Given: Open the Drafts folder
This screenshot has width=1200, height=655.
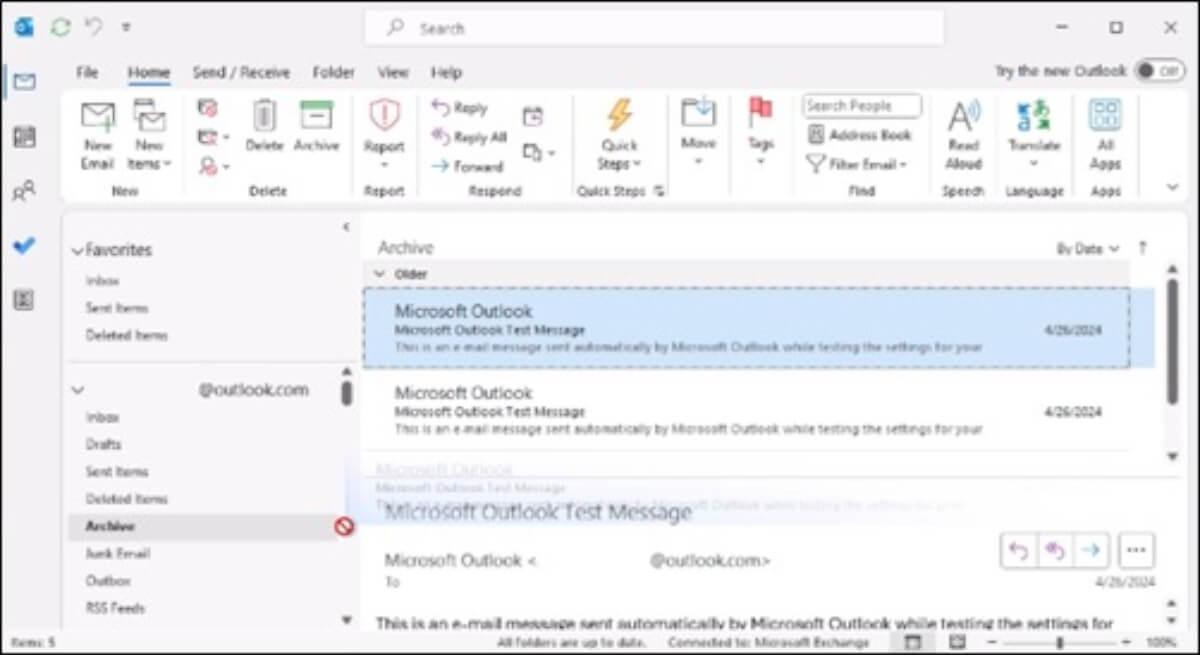Looking at the screenshot, I should (x=103, y=444).
